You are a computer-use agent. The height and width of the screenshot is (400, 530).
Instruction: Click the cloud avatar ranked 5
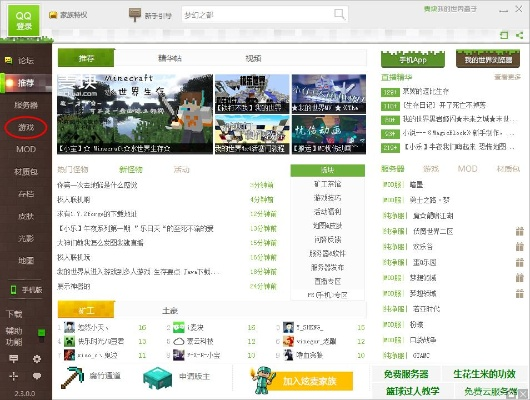[x=178, y=341]
